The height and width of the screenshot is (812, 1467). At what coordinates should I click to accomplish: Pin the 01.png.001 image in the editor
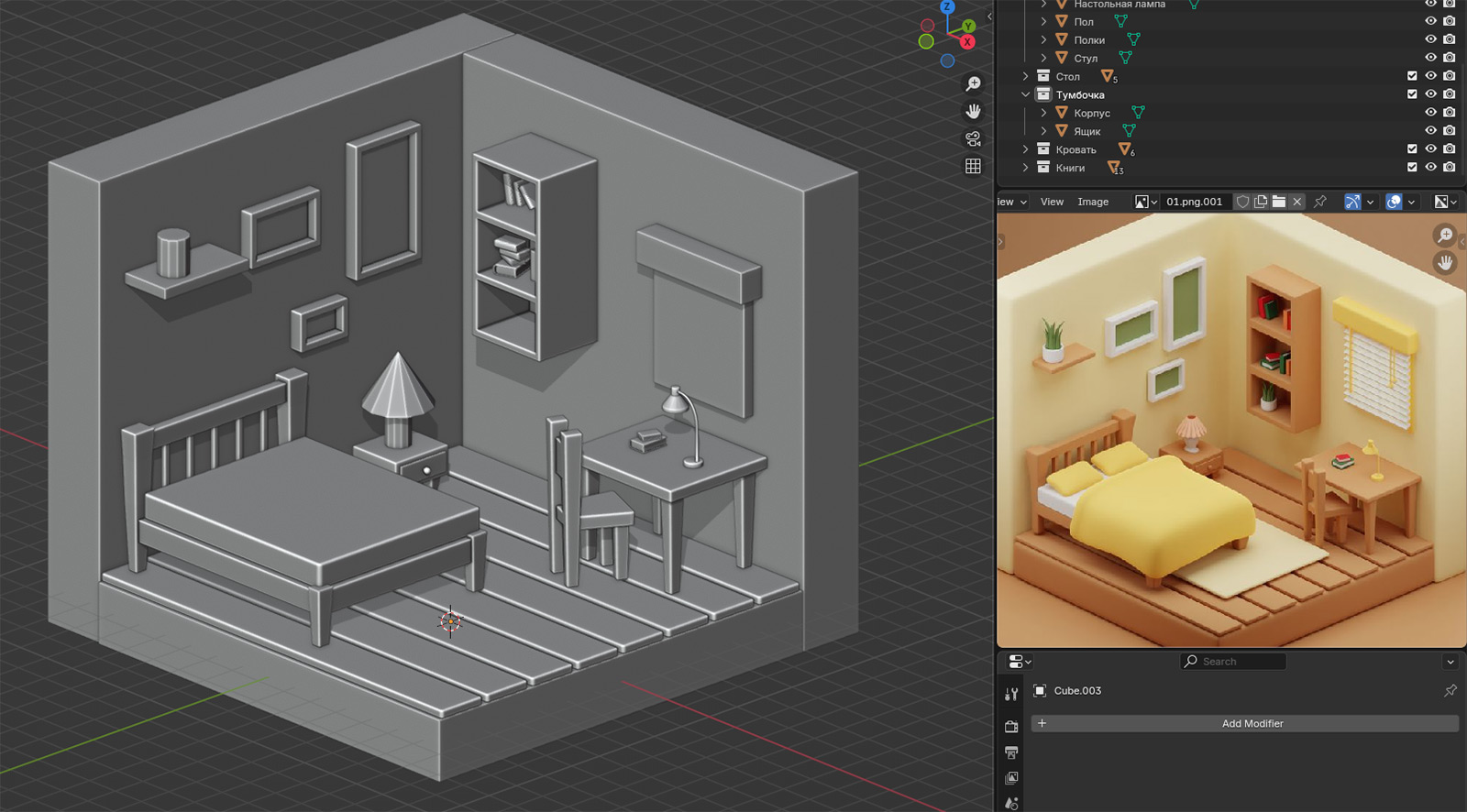click(1320, 202)
